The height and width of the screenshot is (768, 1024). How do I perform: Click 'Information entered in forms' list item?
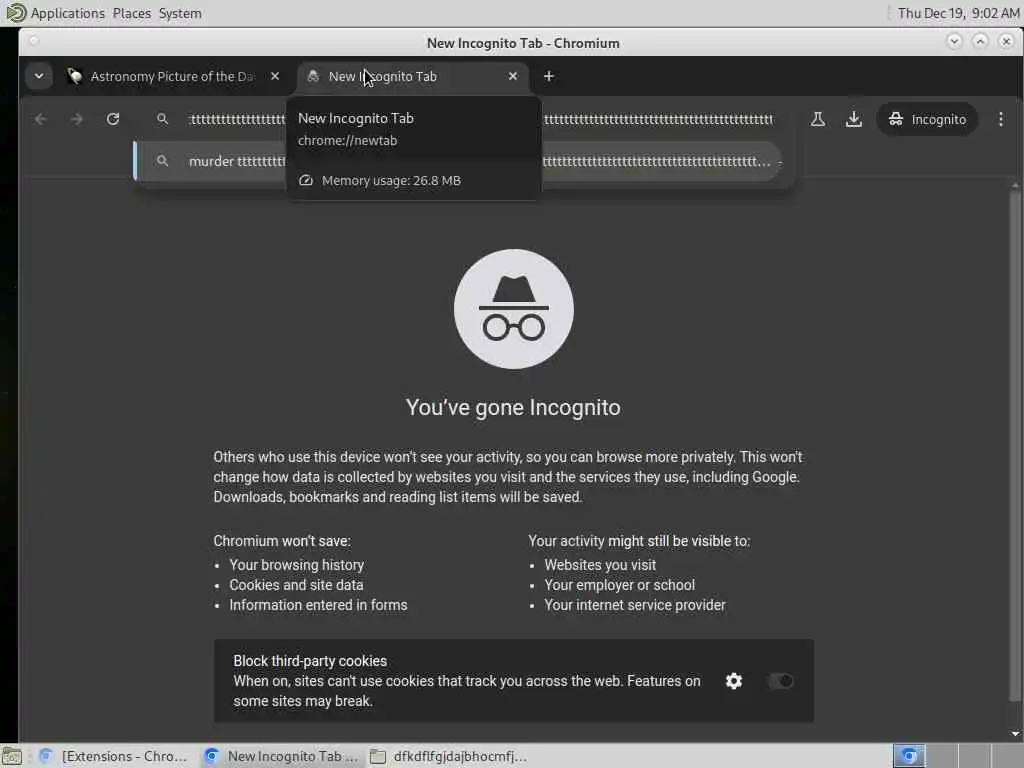point(318,605)
